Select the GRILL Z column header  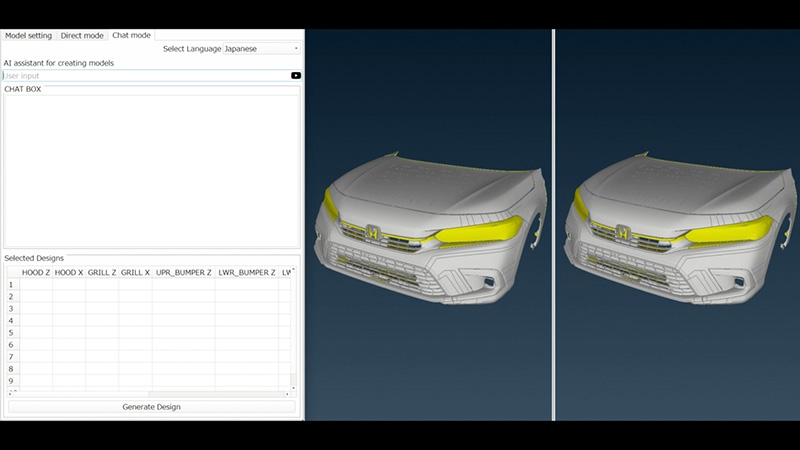tap(102, 272)
